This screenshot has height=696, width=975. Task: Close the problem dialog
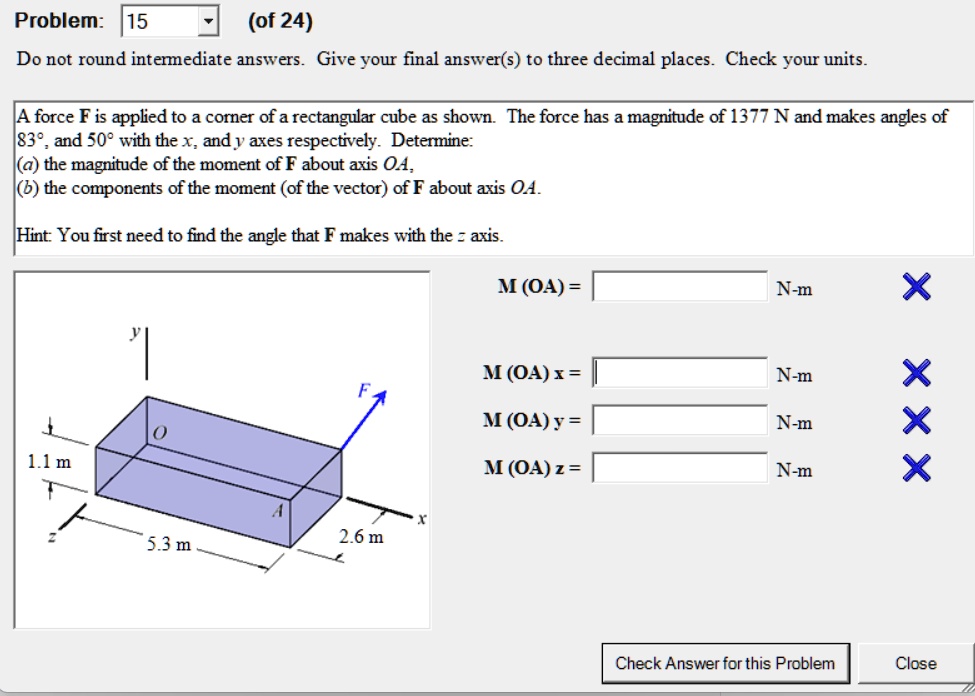(x=915, y=664)
